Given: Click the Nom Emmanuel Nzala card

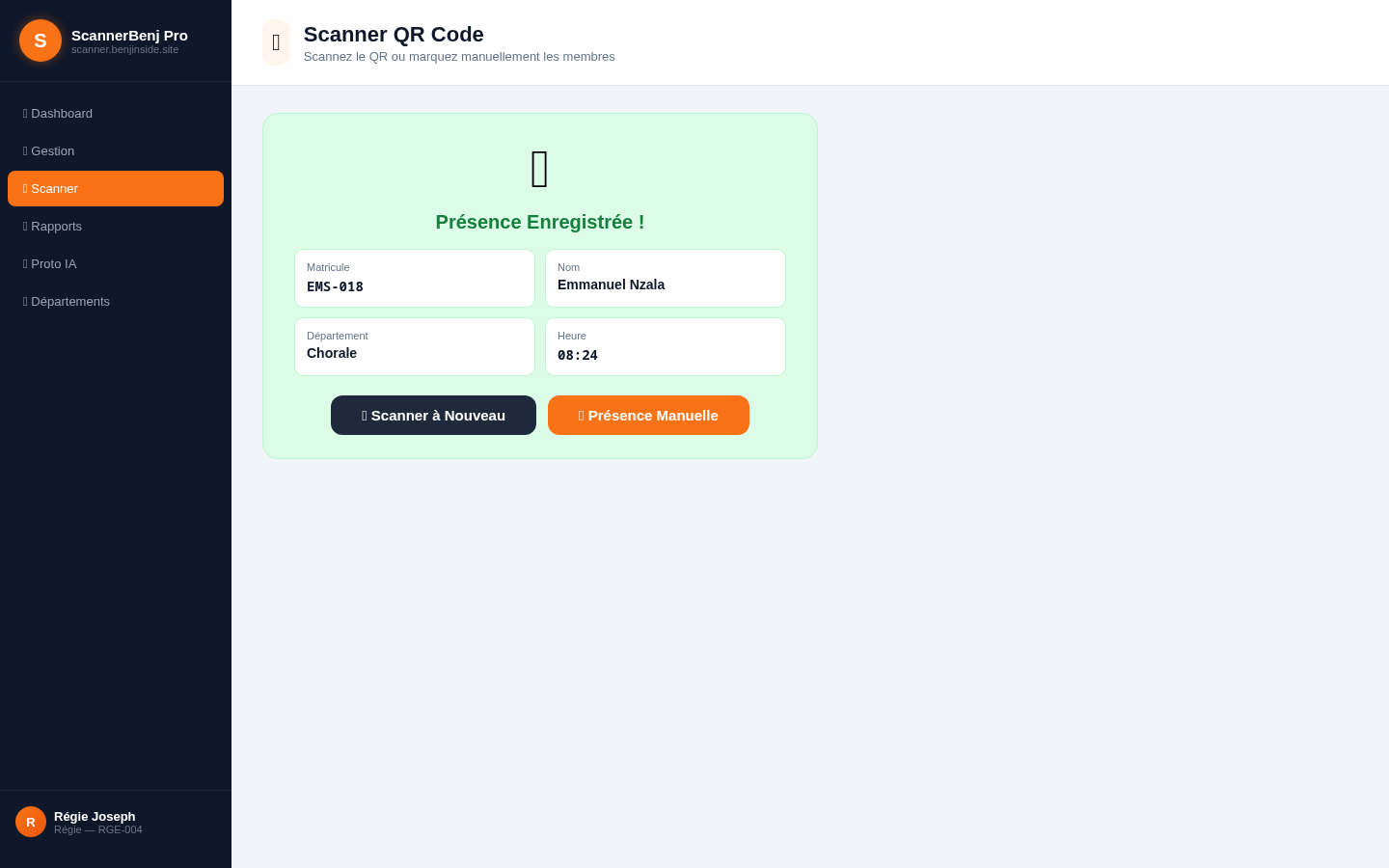Looking at the screenshot, I should click(666, 279).
